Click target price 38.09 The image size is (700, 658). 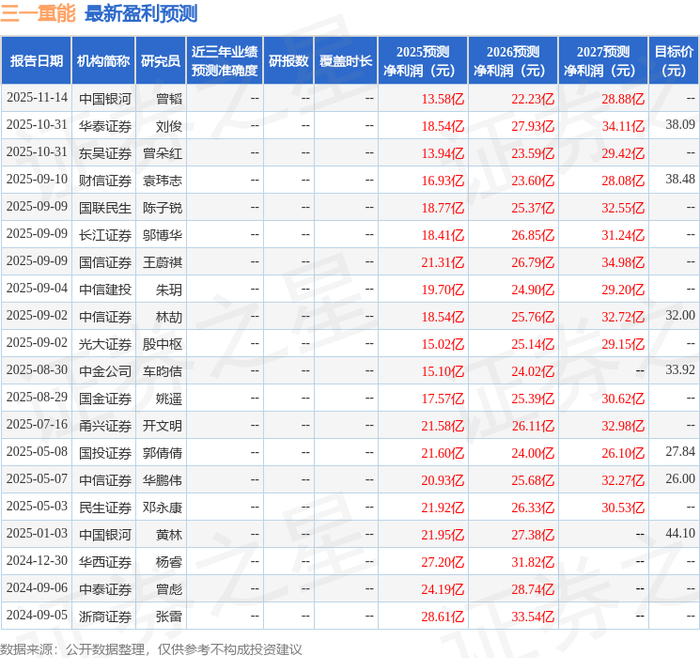(x=680, y=125)
